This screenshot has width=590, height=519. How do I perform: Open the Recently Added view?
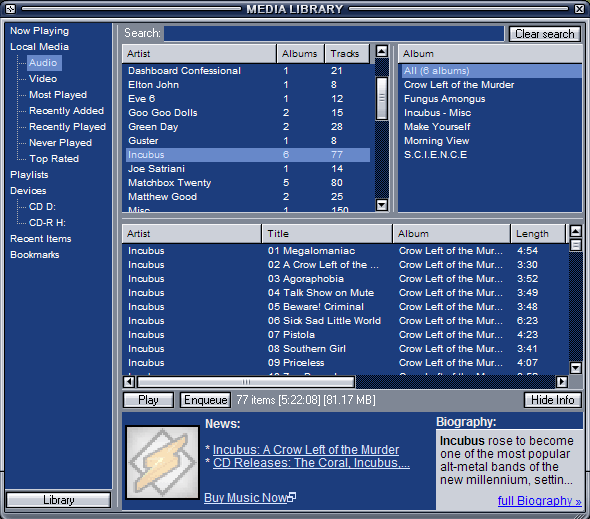tap(66, 111)
